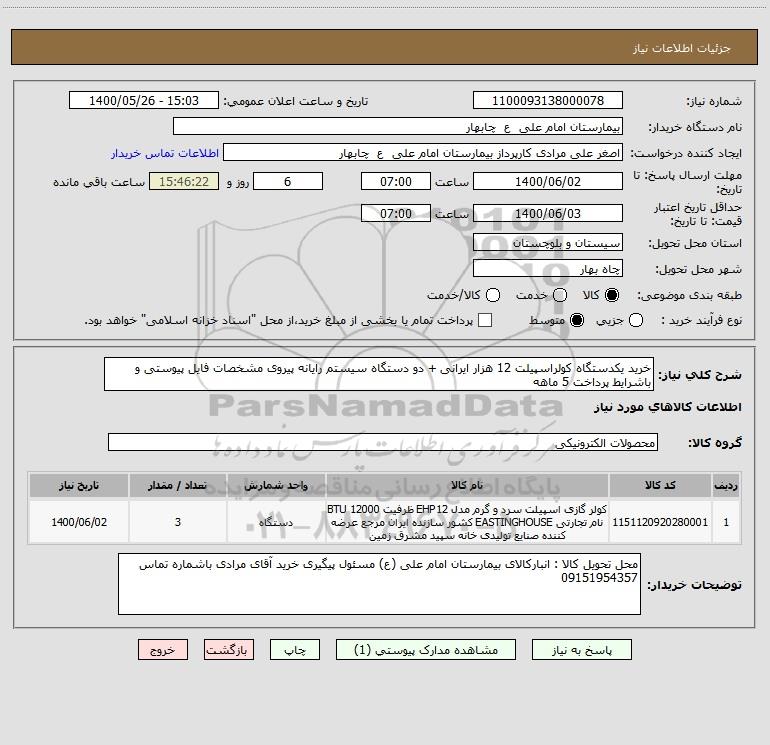This screenshot has height=745, width=770.
Task: Click the اطلاعات کالاهای مورد نیاز heading
Action: pos(668,407)
